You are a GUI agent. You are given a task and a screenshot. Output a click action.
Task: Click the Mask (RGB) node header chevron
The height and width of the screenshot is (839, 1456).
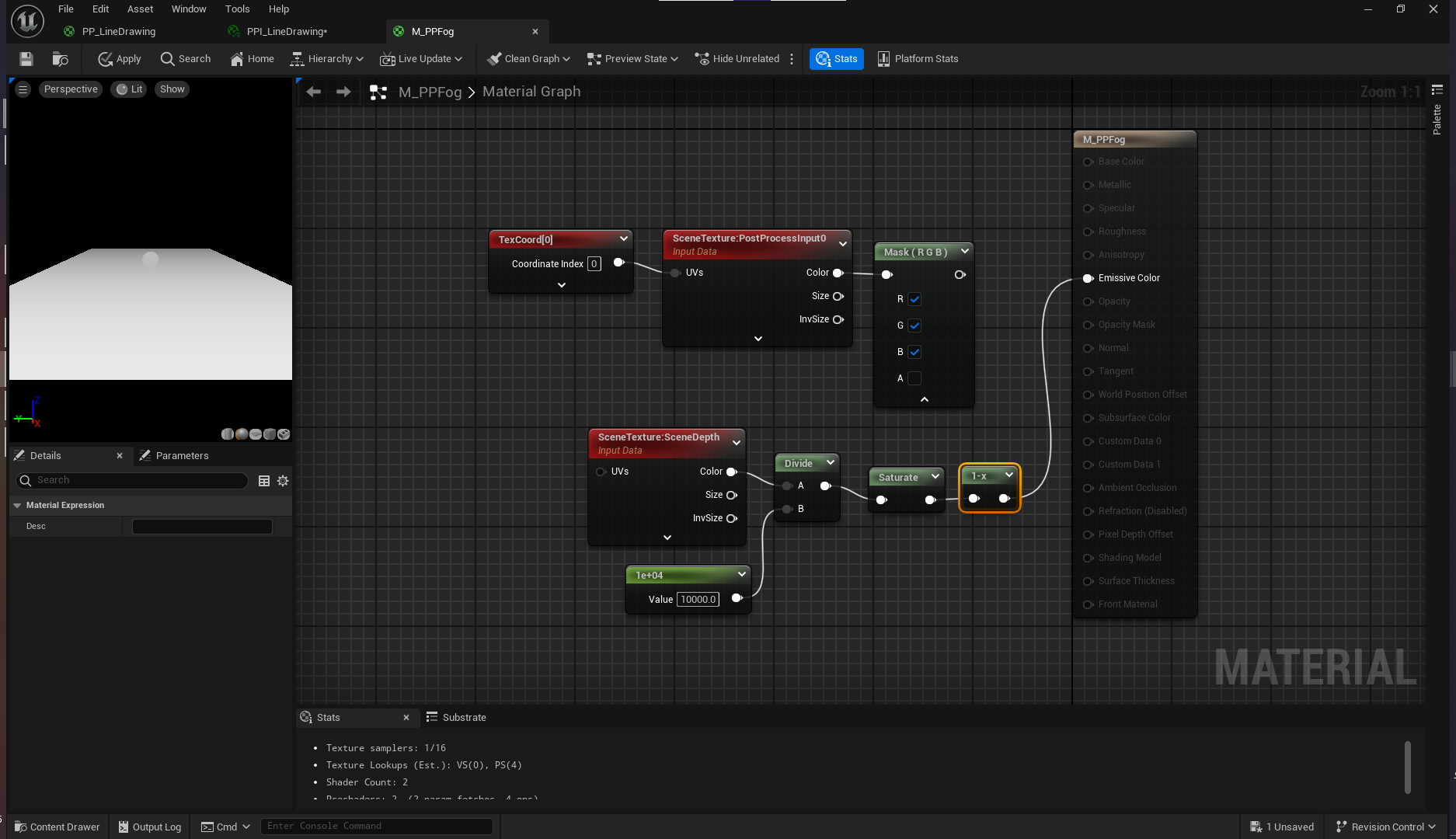(x=965, y=252)
